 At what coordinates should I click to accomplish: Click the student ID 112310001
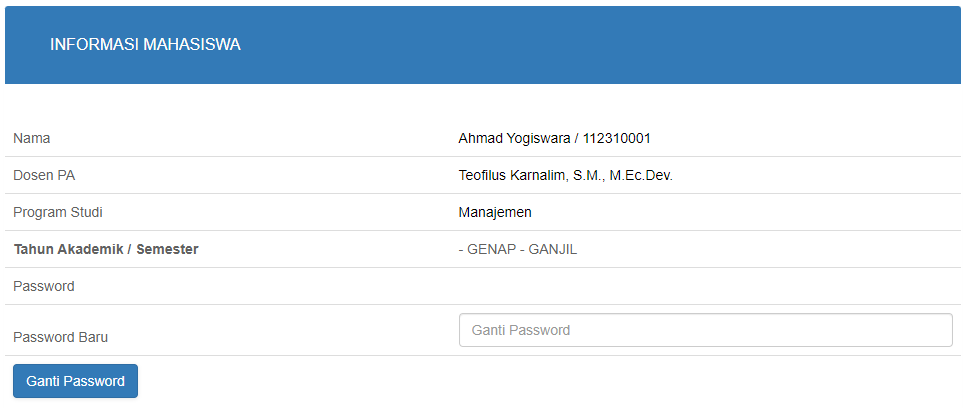[x=617, y=139]
